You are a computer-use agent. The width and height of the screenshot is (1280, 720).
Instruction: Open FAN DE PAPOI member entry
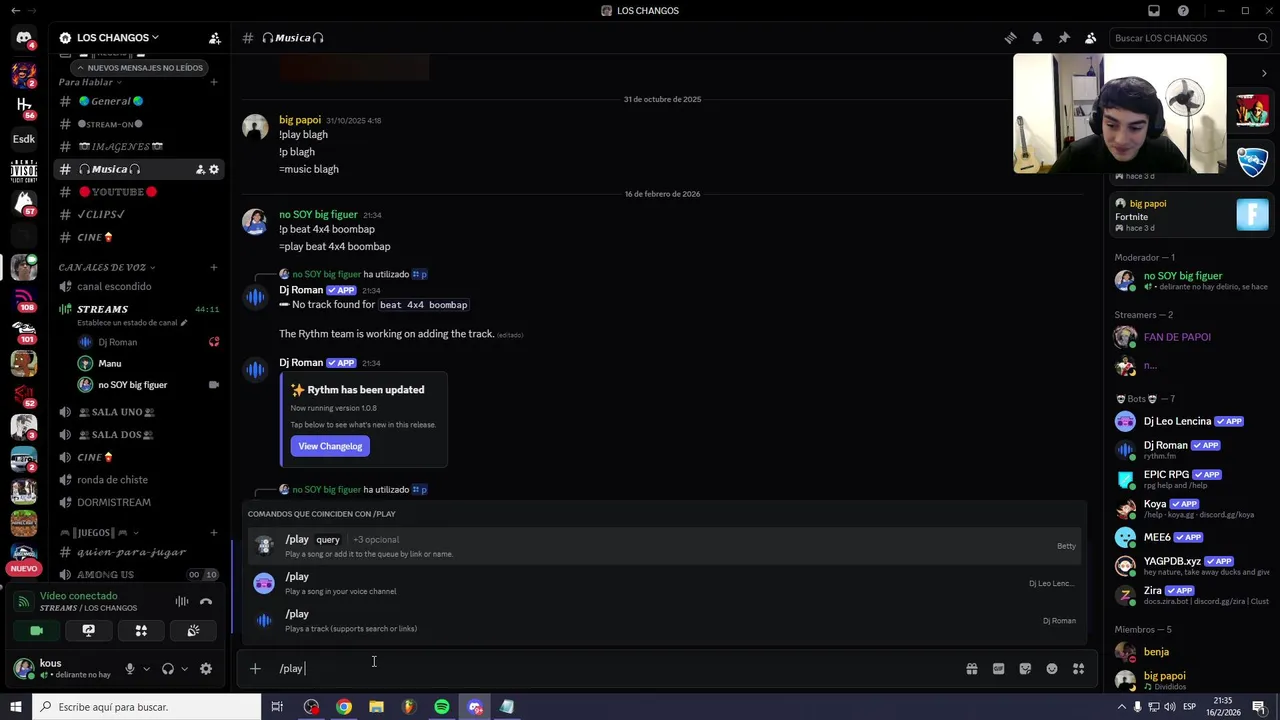pos(1192,337)
